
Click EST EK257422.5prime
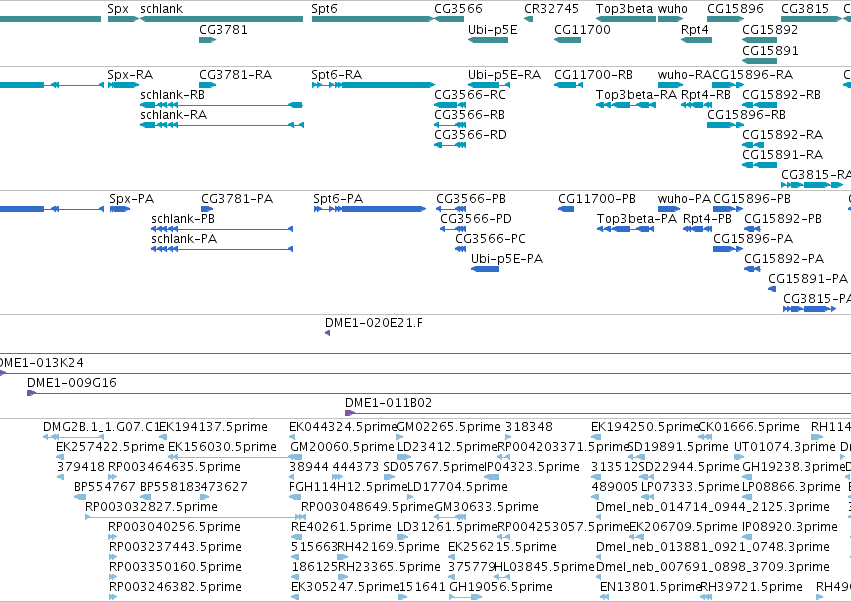point(110,447)
